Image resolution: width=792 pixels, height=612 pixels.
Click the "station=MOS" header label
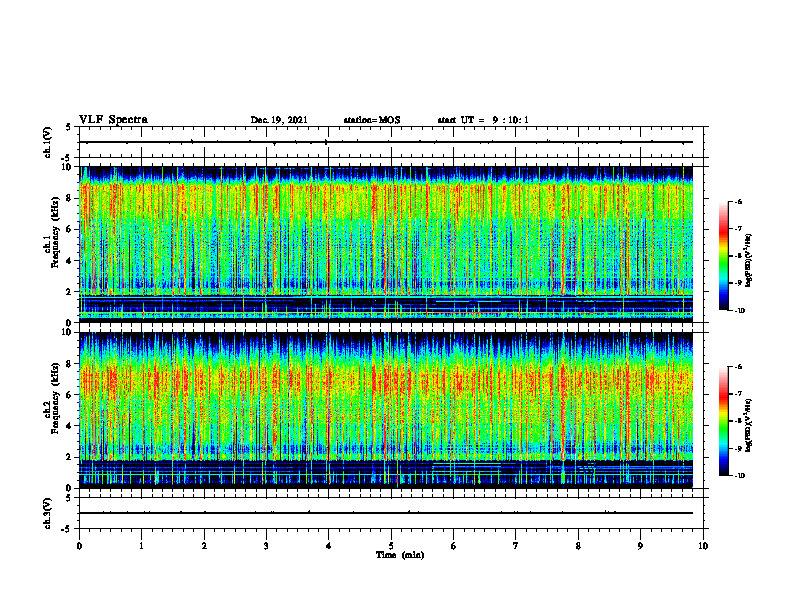[372, 120]
